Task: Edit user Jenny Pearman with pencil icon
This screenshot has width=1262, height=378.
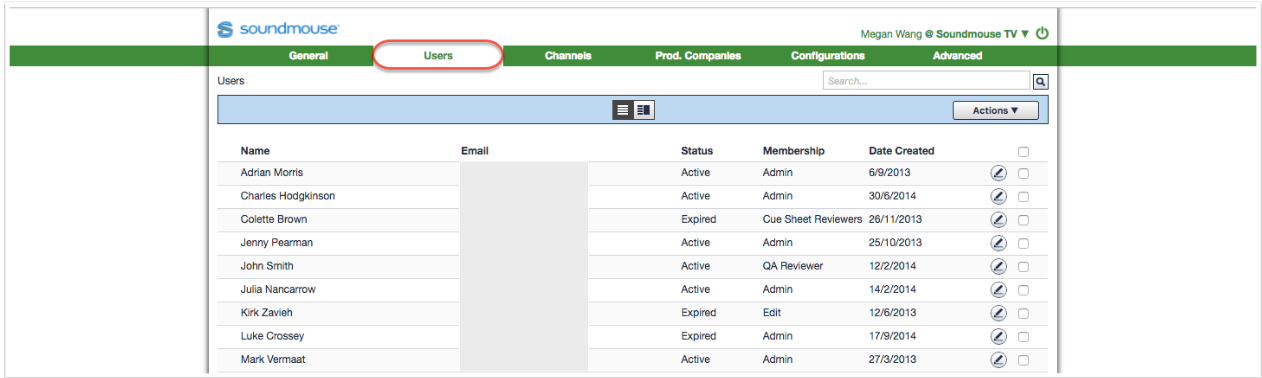Action: [x=998, y=243]
